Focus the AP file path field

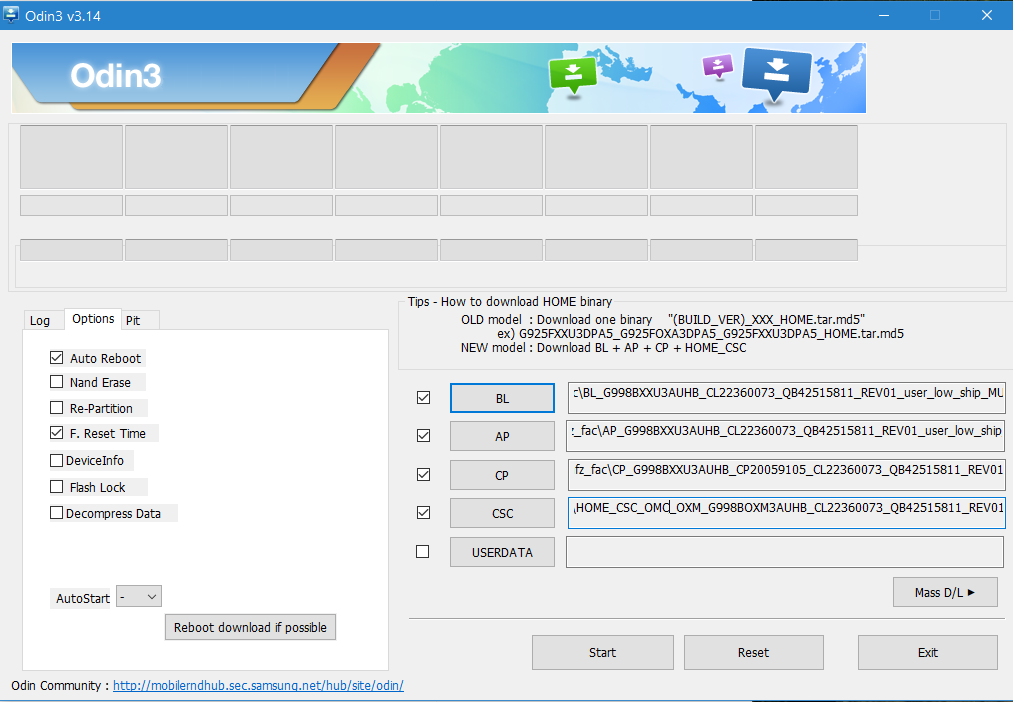pos(786,435)
